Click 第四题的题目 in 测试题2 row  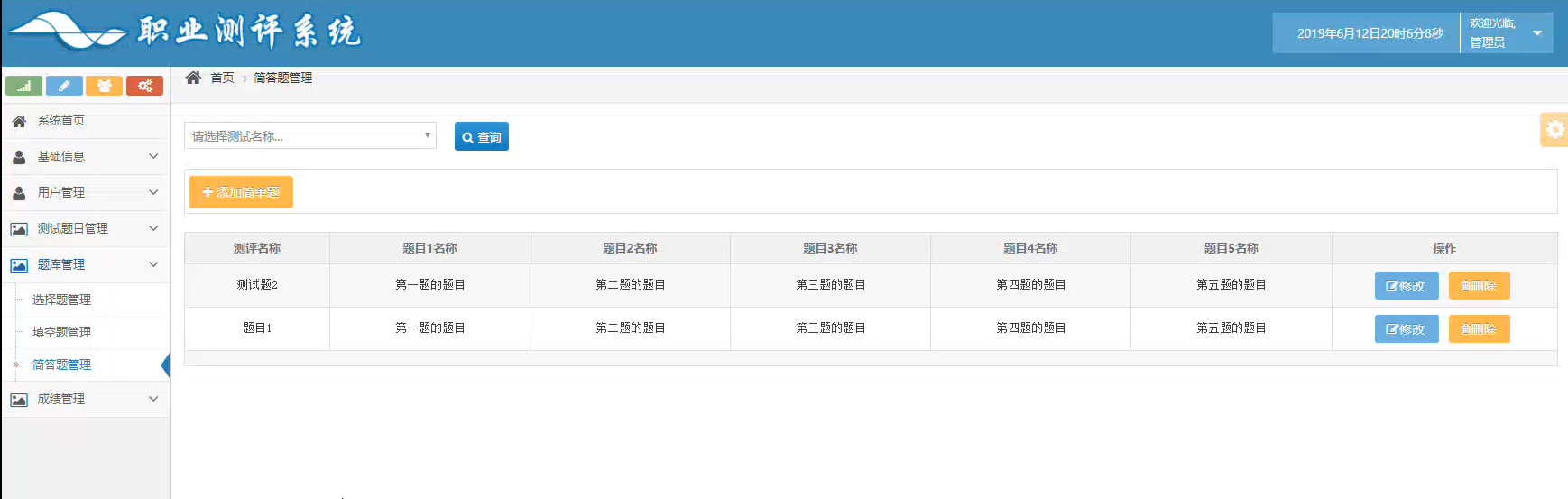click(x=1030, y=285)
